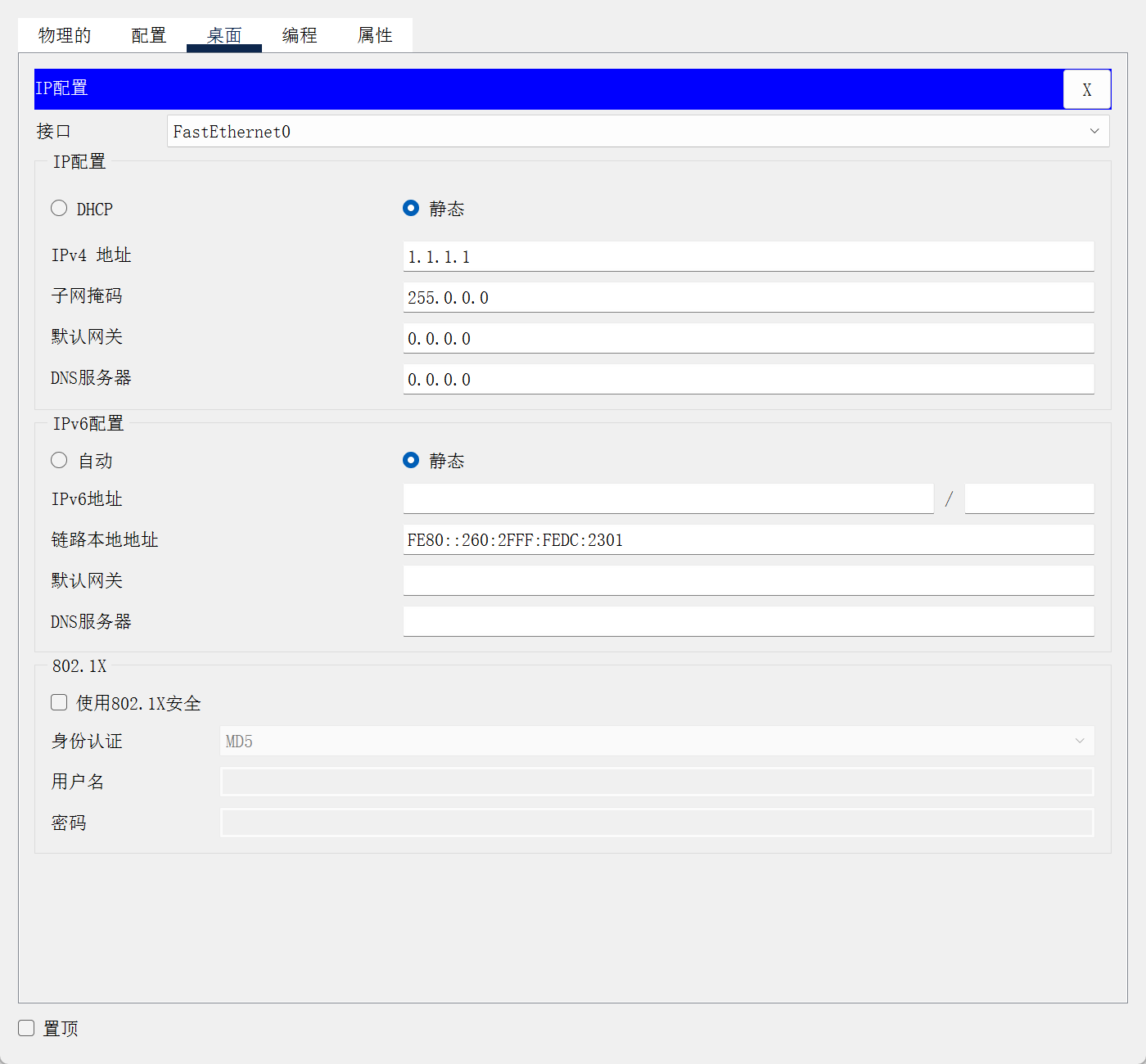Screen dimensions: 1146x1064
Task: Click the 链路本地地址 label
Action: (105, 539)
